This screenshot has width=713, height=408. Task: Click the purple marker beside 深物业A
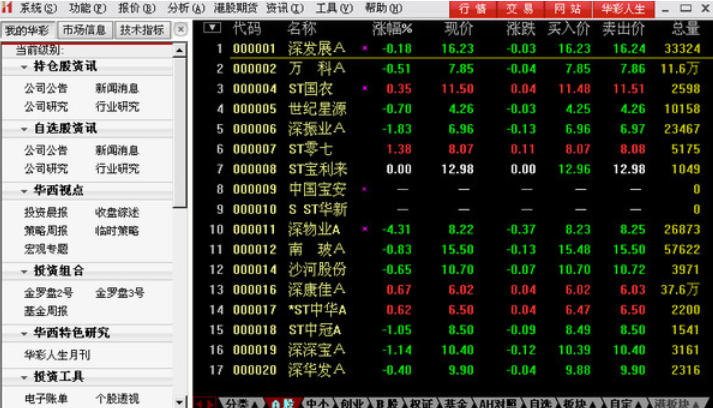pyautogui.click(x=364, y=229)
